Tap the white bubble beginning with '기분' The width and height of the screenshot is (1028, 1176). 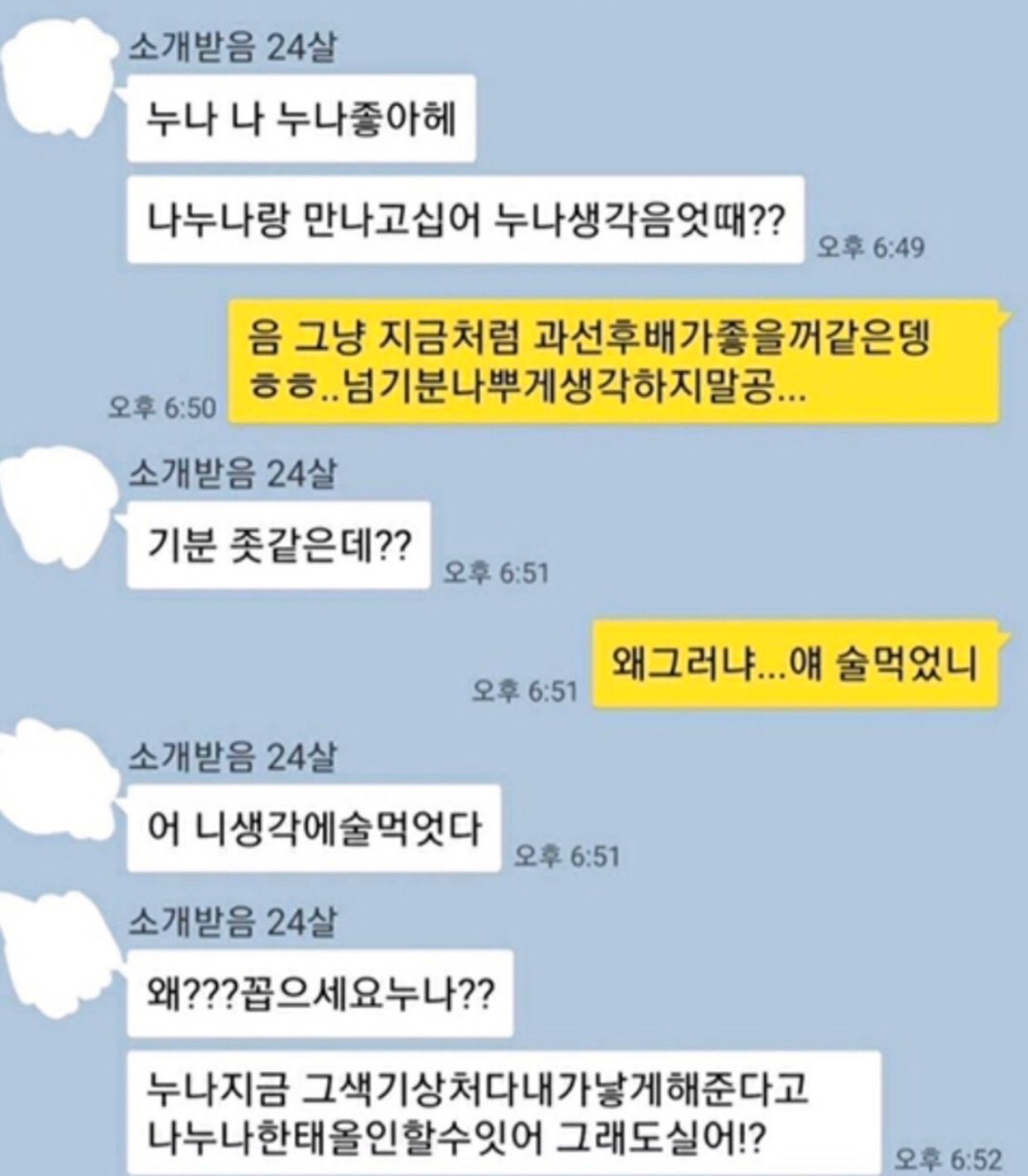click(279, 545)
